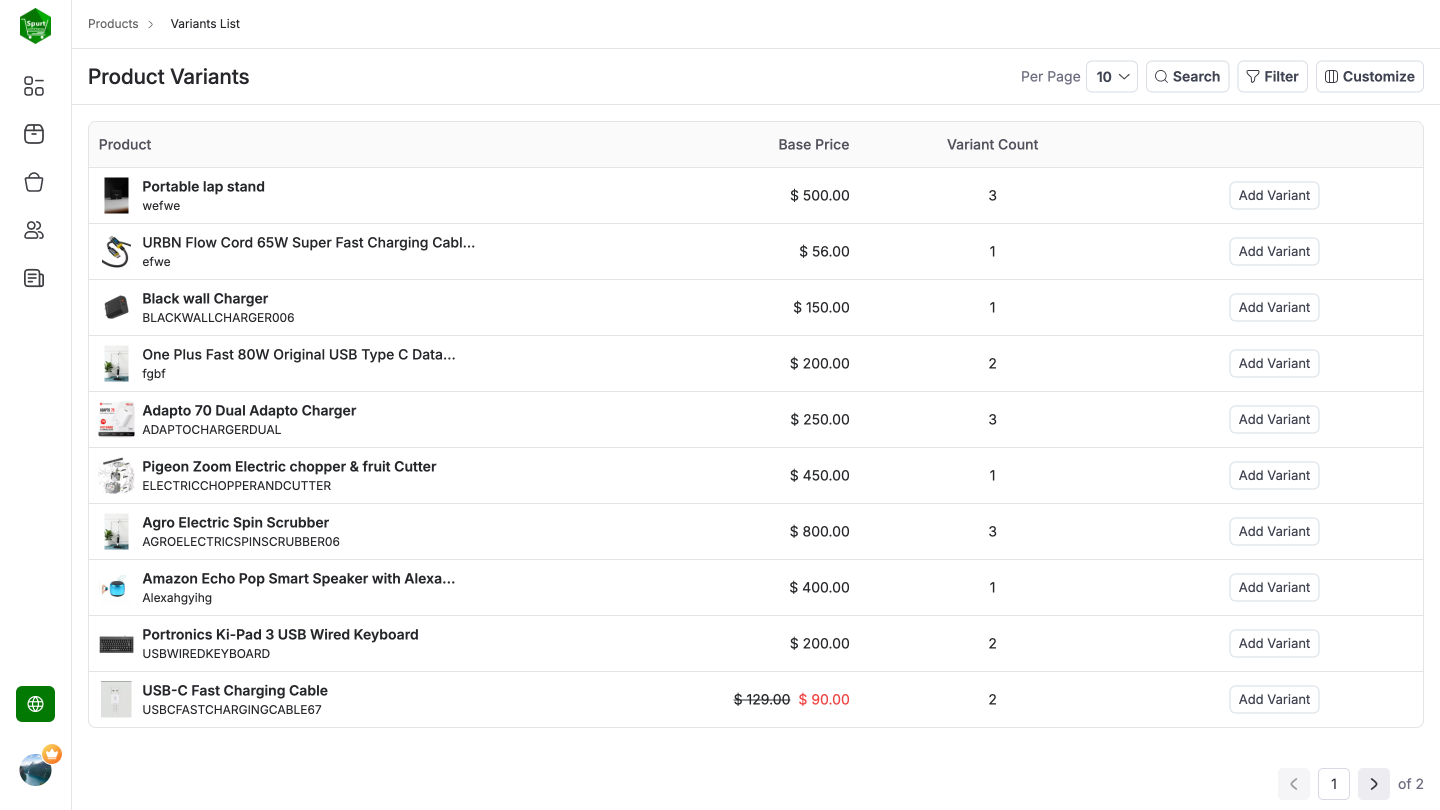The width and height of the screenshot is (1440, 810).
Task: Go to next page with the right arrow
Action: click(1373, 784)
